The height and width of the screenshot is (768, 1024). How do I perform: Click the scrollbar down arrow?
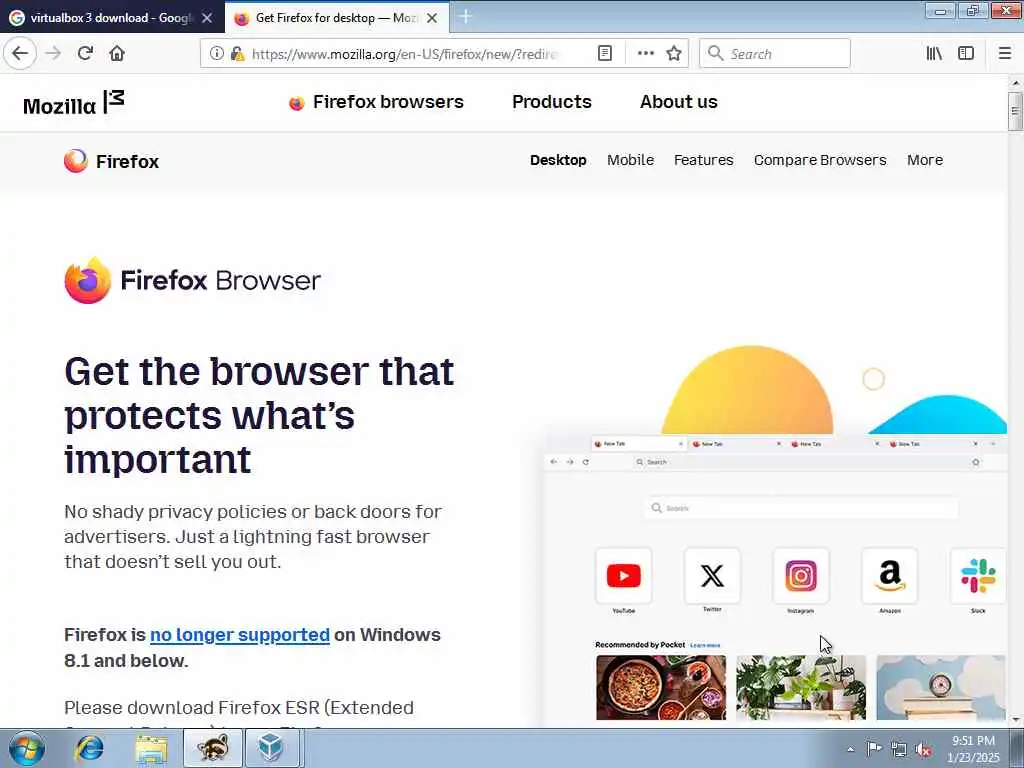point(1015,720)
